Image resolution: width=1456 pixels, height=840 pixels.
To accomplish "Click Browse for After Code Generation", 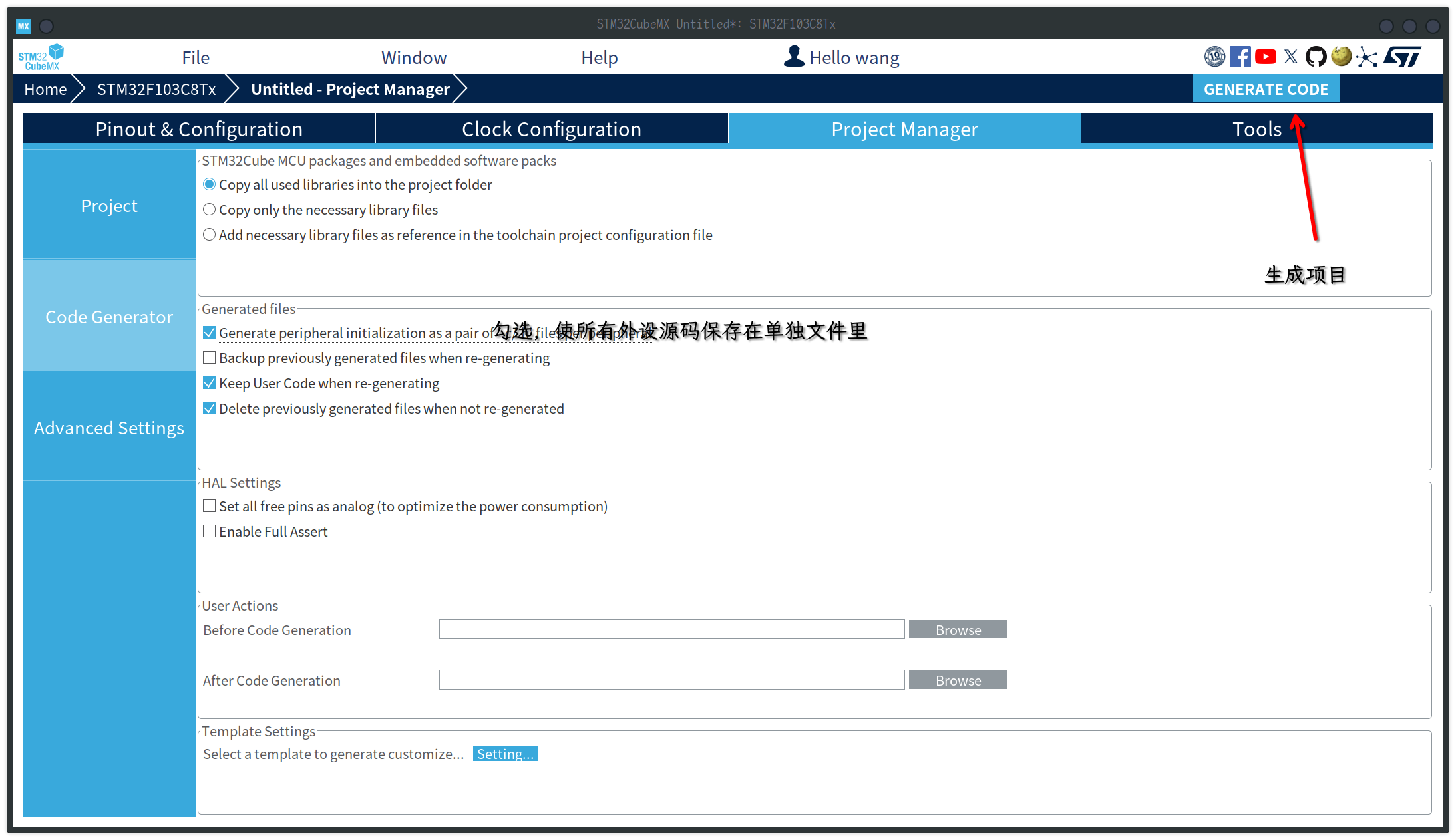I will pos(958,680).
